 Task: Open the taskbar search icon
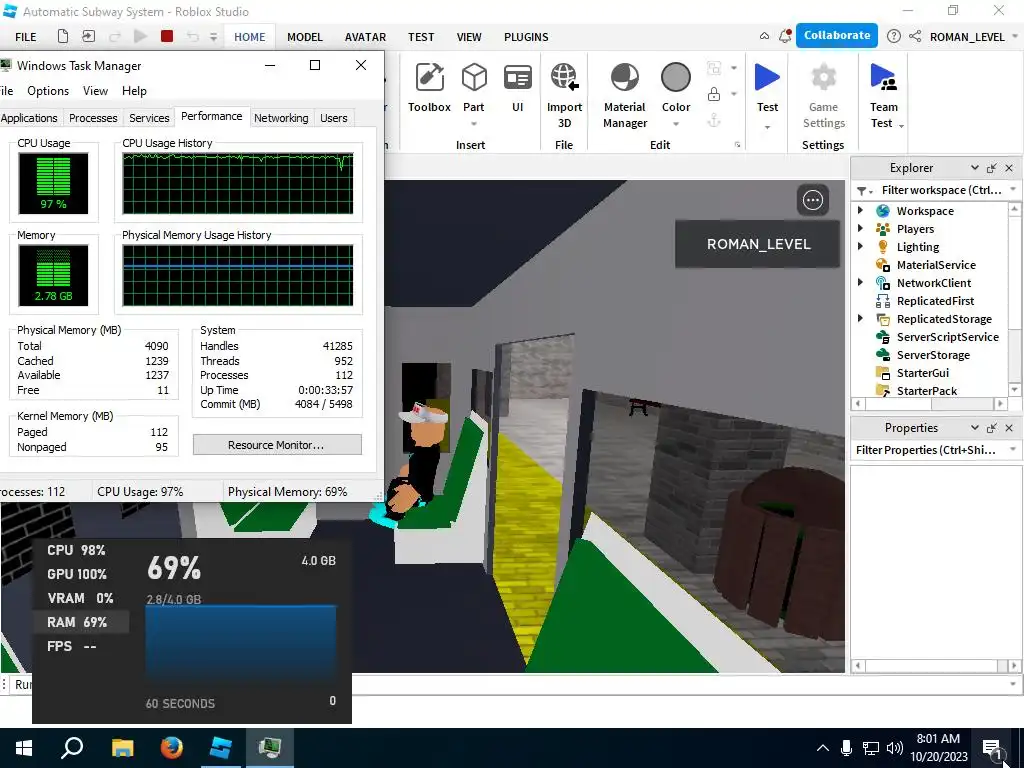(72, 747)
